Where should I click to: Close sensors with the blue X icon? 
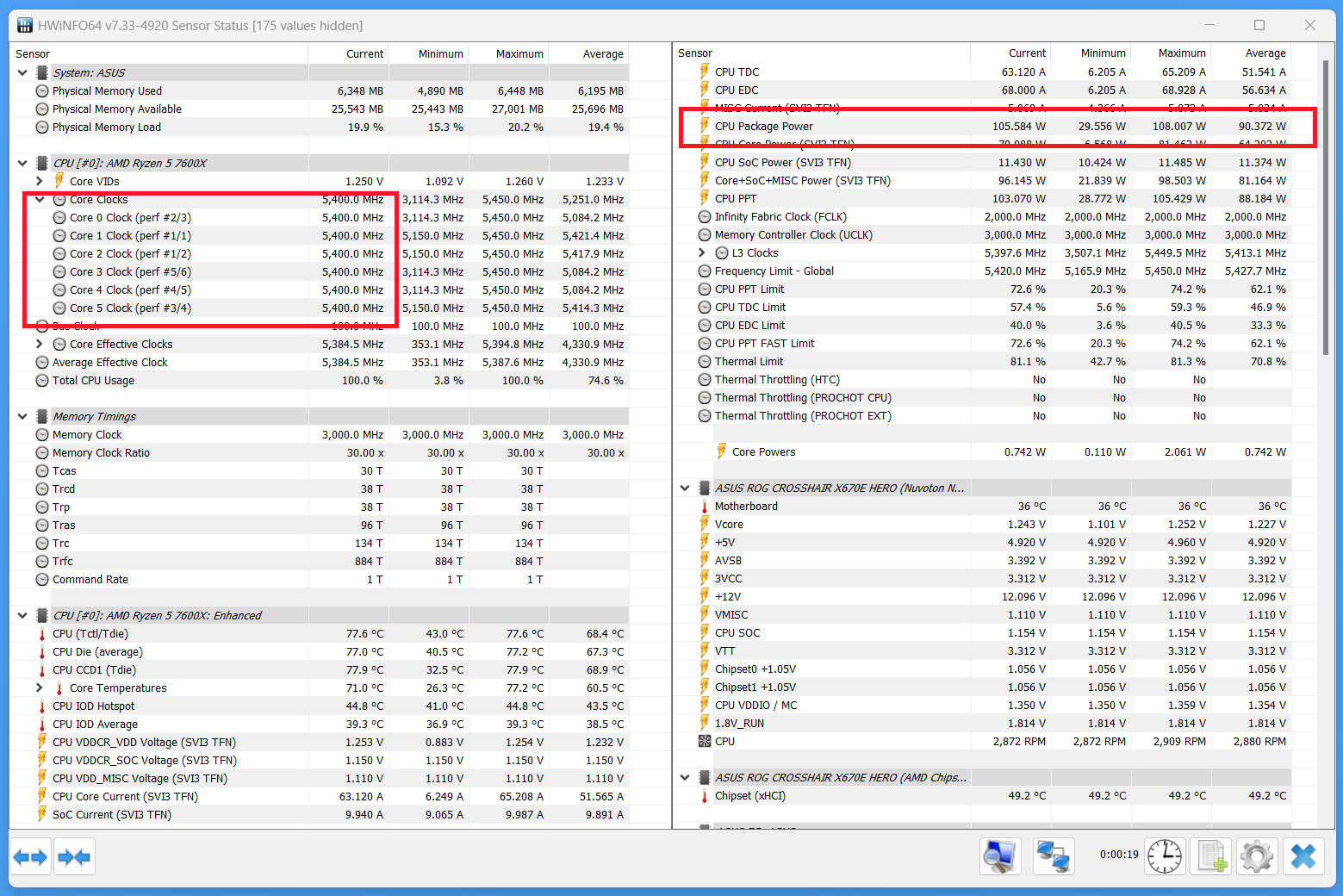point(1303,856)
